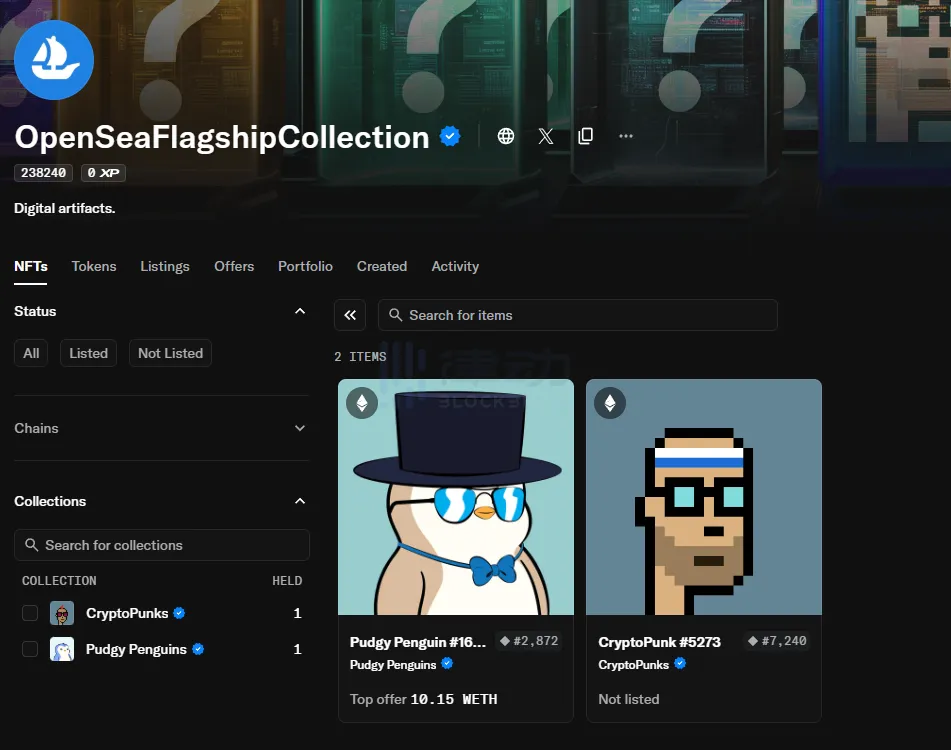Click the OpenSeaFlagshipCollection profile name

(222, 137)
